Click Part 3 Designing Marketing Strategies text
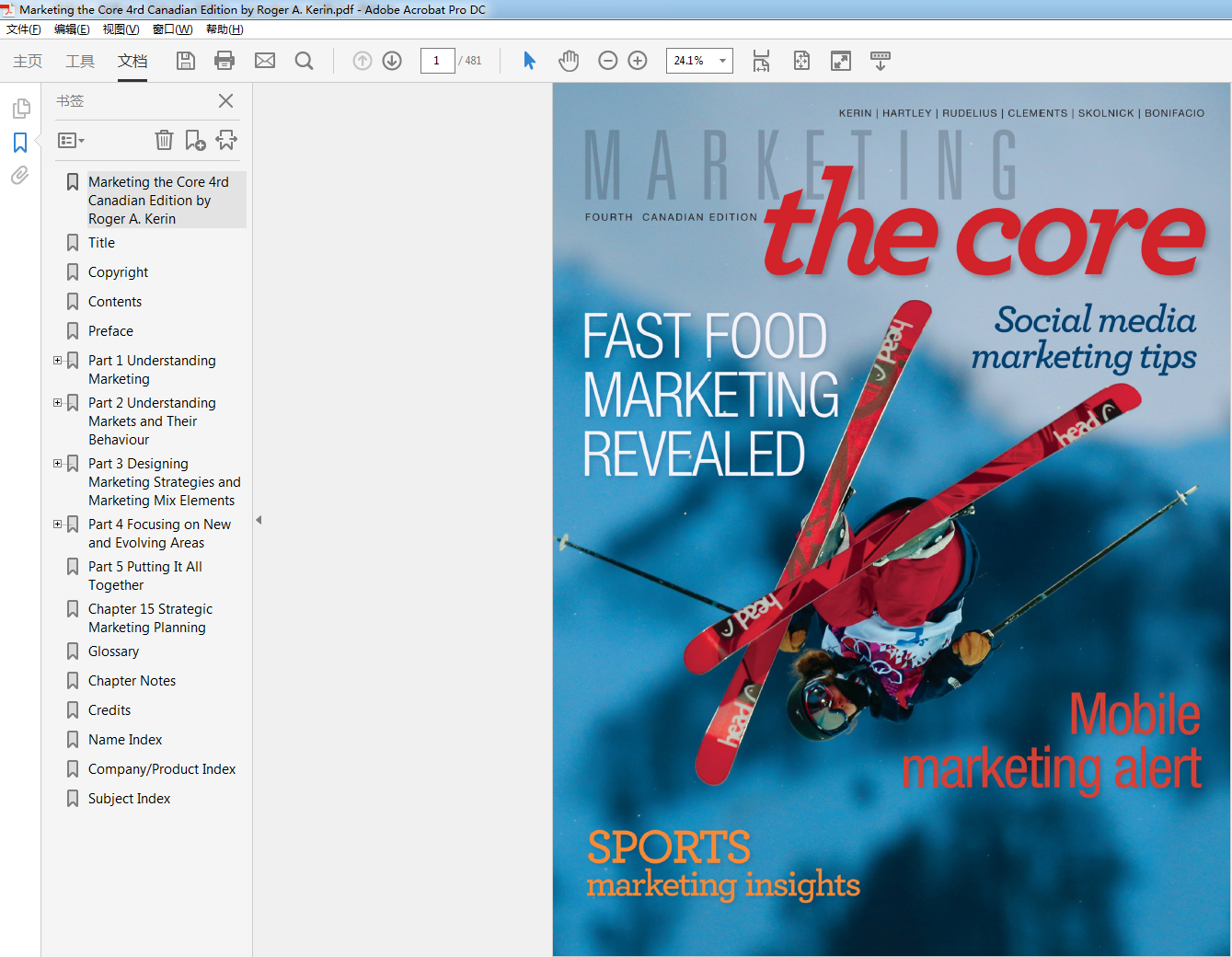This screenshot has height=957, width=1232. pyautogui.click(x=164, y=482)
